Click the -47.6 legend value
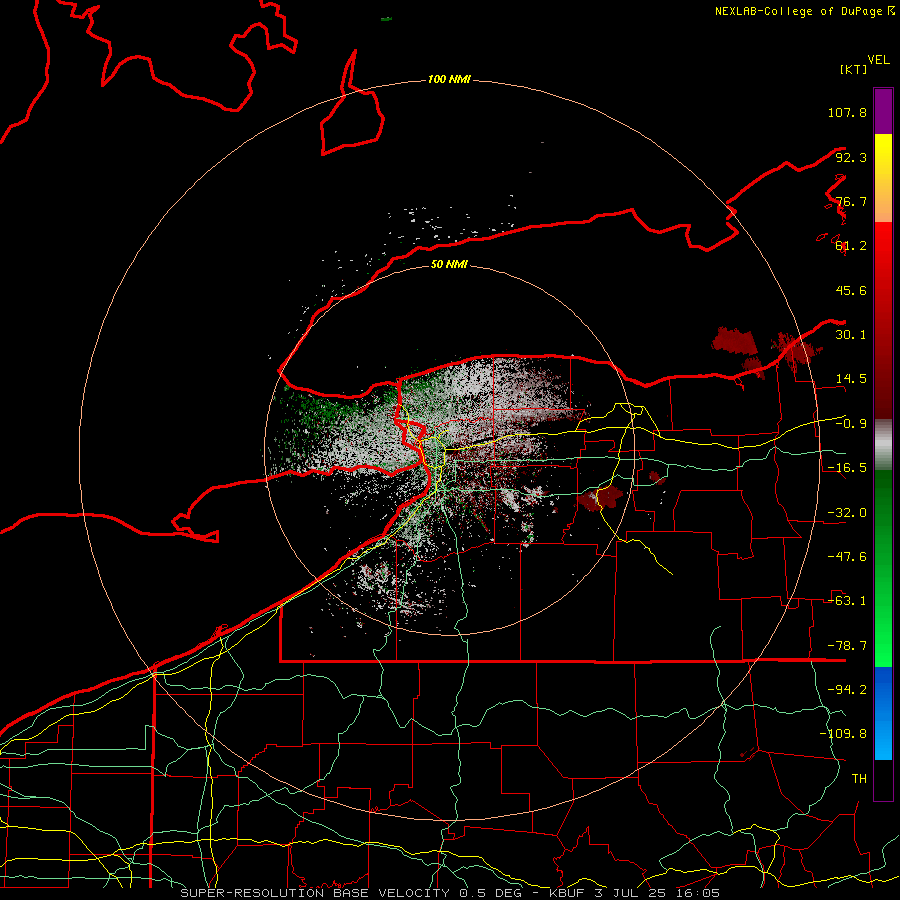Screen dimensions: 900x900 coord(847,557)
